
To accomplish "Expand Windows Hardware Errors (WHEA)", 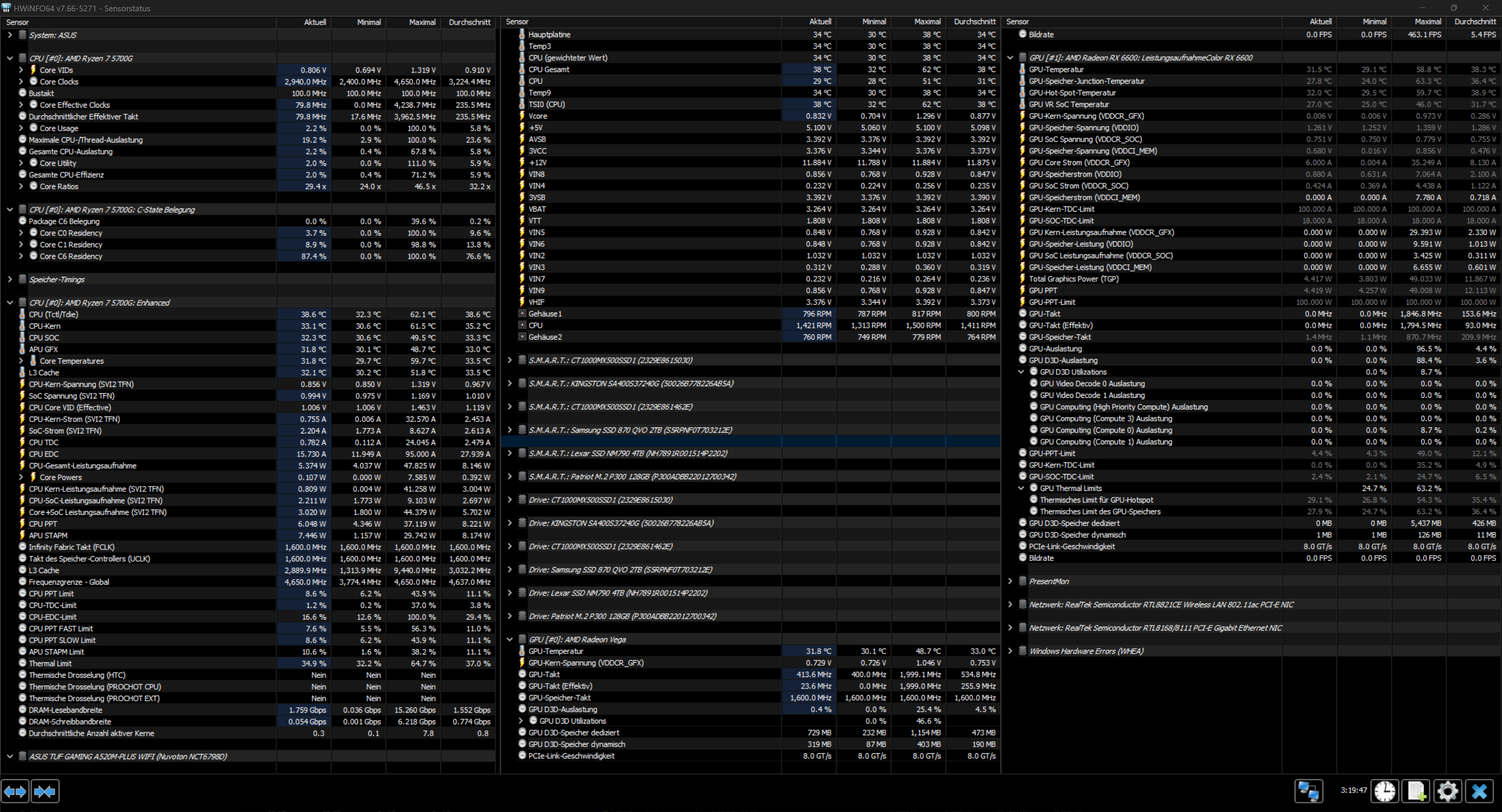I will coord(1010,651).
